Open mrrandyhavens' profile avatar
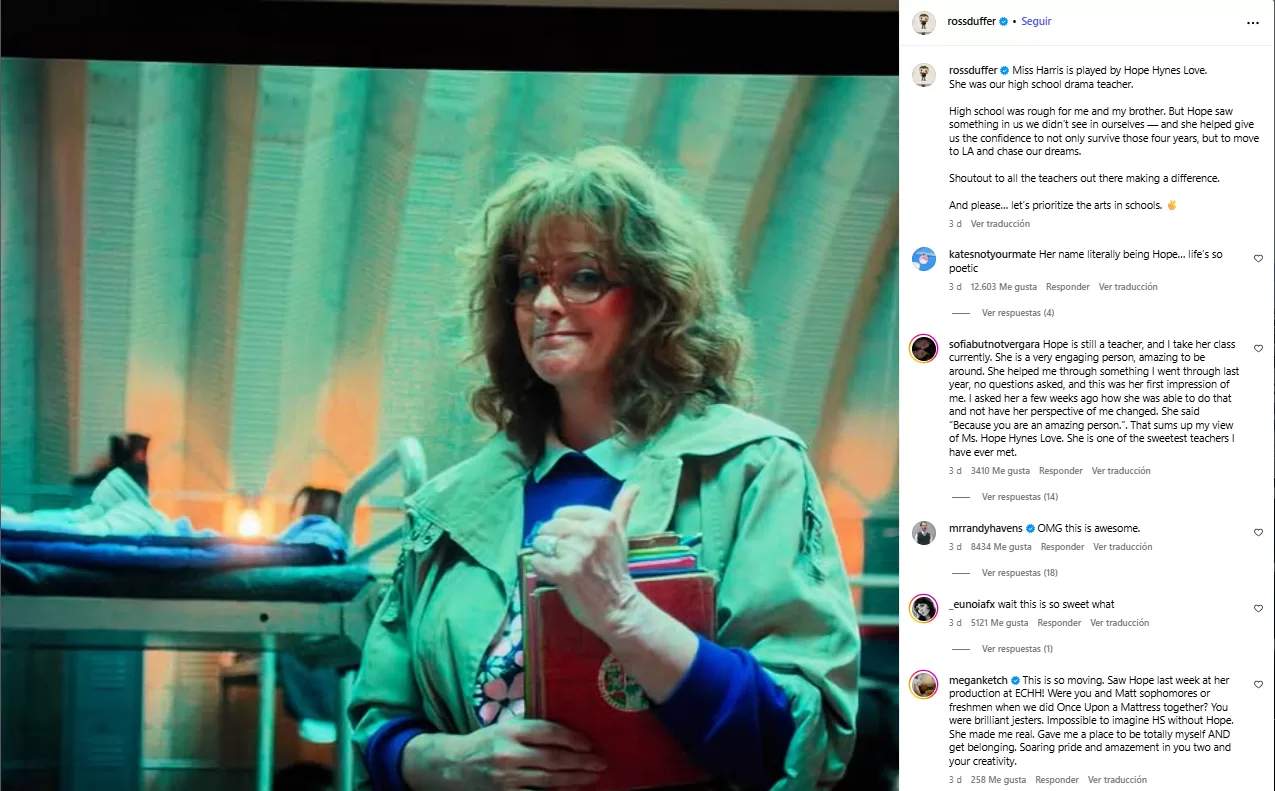Viewport: 1275px width, 791px height. click(x=923, y=533)
